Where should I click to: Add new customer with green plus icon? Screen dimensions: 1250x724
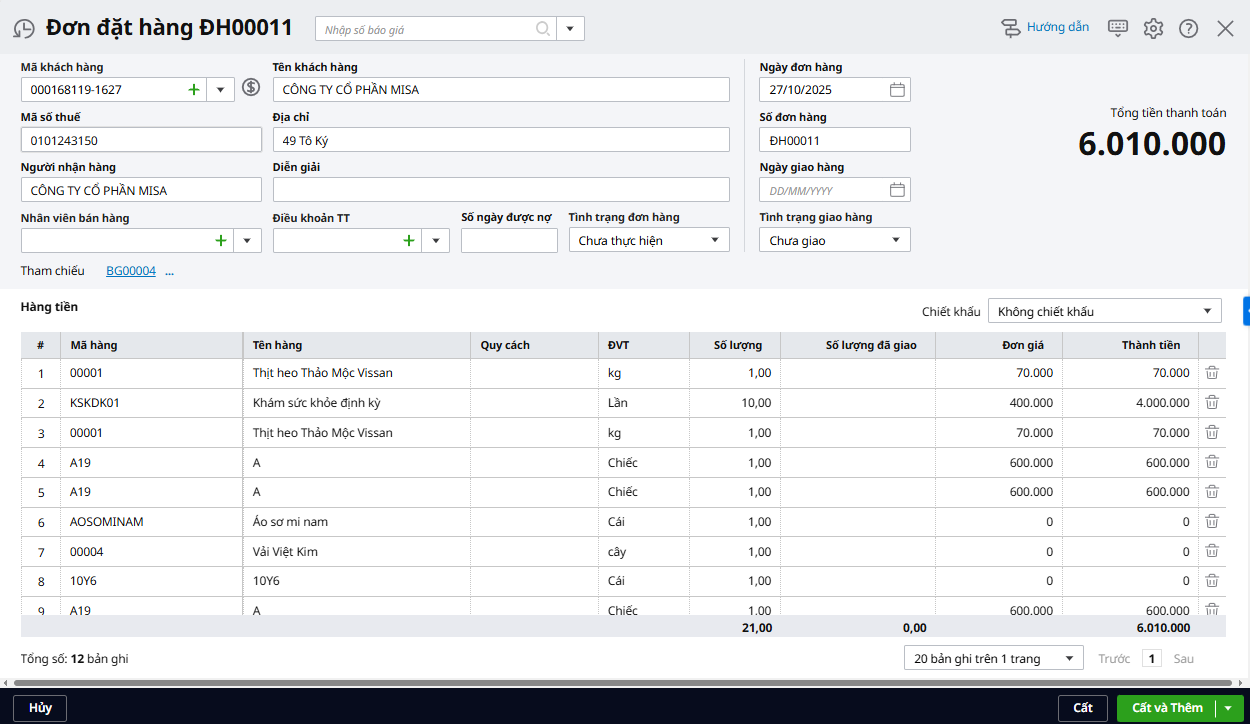point(194,90)
